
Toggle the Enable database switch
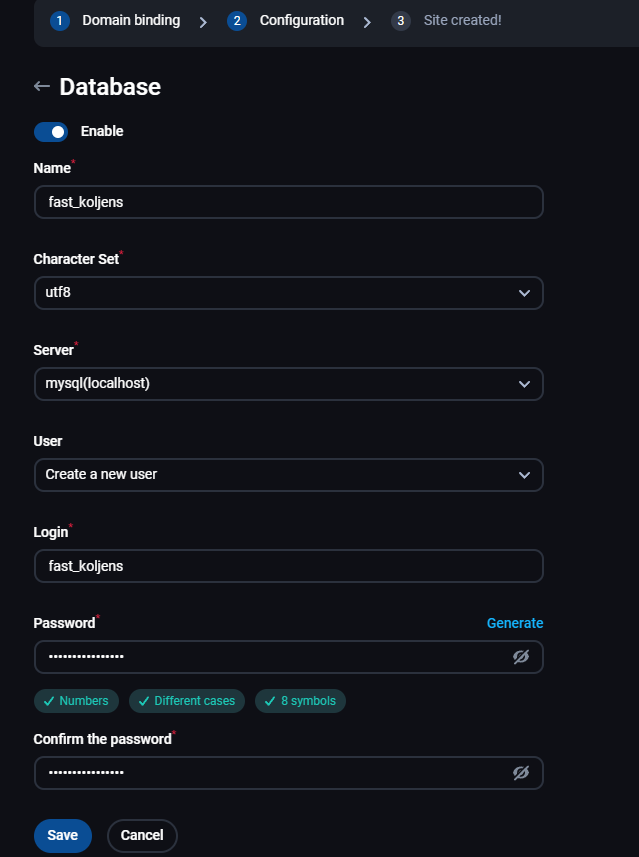pos(51,132)
